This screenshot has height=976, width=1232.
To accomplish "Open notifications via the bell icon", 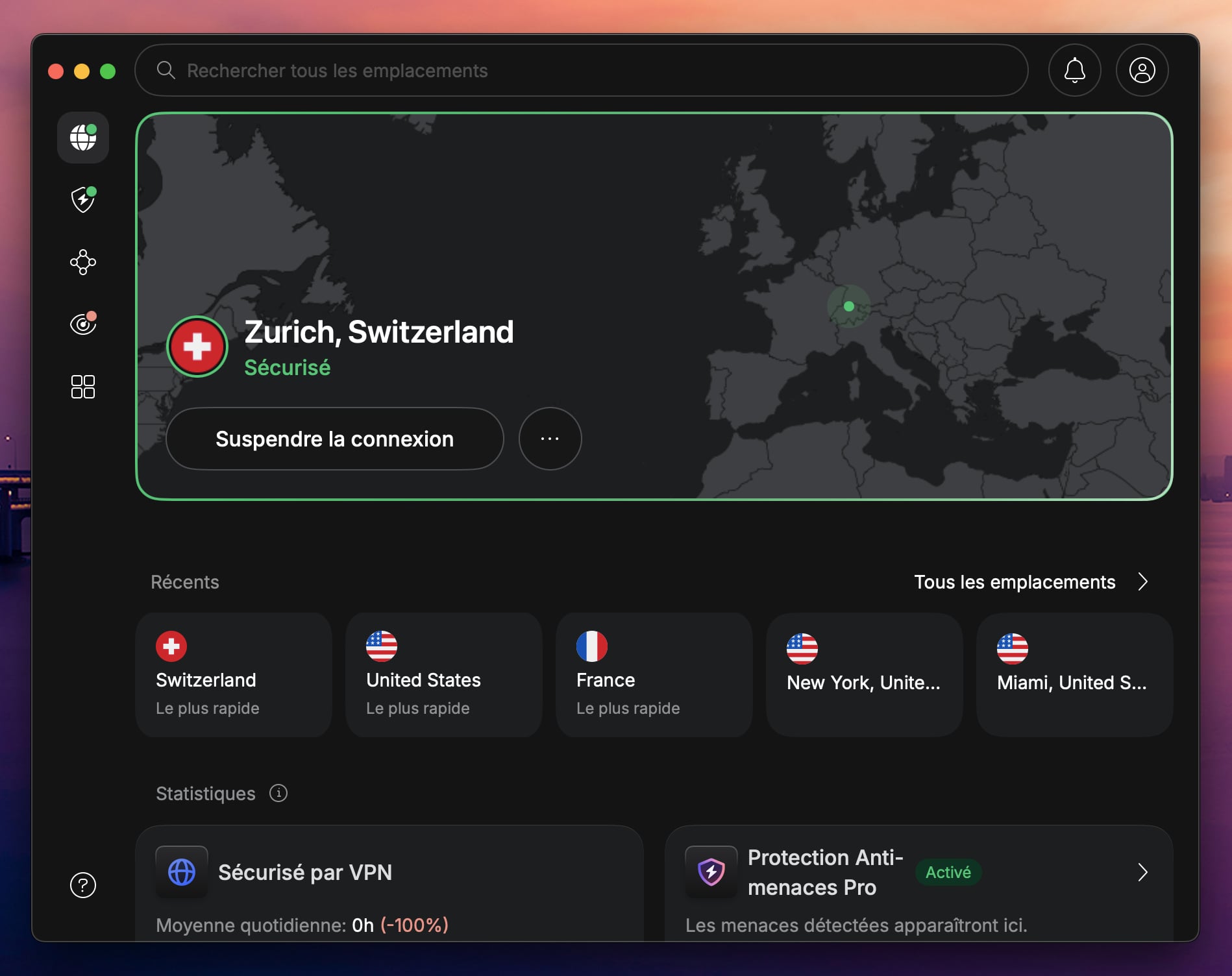I will (x=1074, y=70).
